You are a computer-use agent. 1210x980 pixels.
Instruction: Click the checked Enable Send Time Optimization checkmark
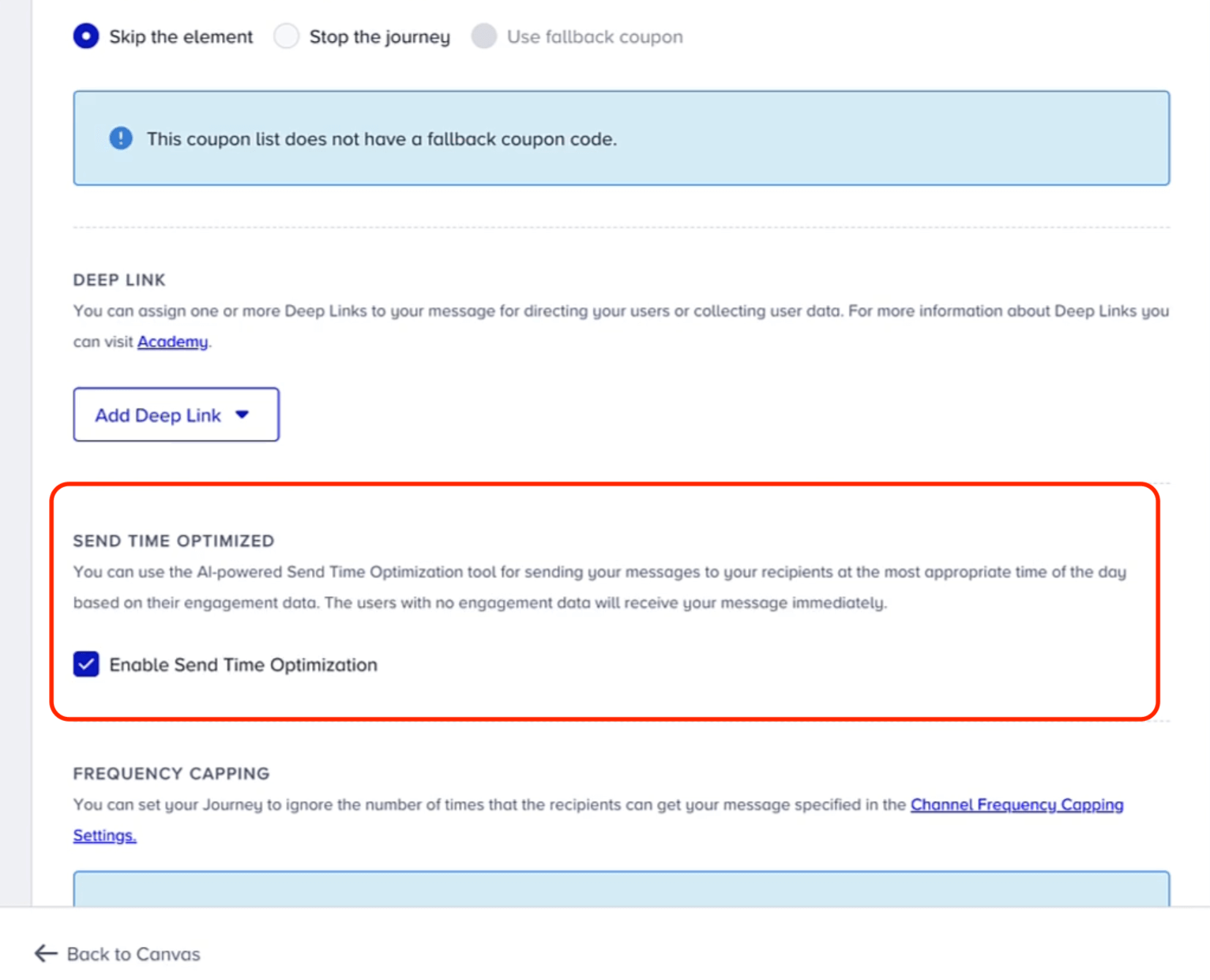point(85,664)
